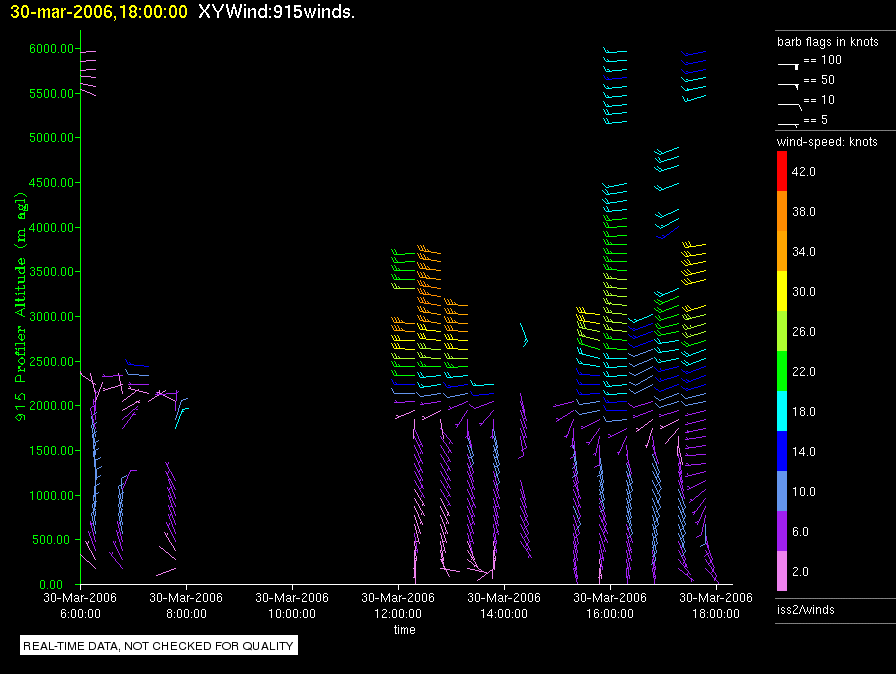Click the 'wind-speed: knots' legend heading
896x674 pixels.
pyautogui.click(x=827, y=142)
